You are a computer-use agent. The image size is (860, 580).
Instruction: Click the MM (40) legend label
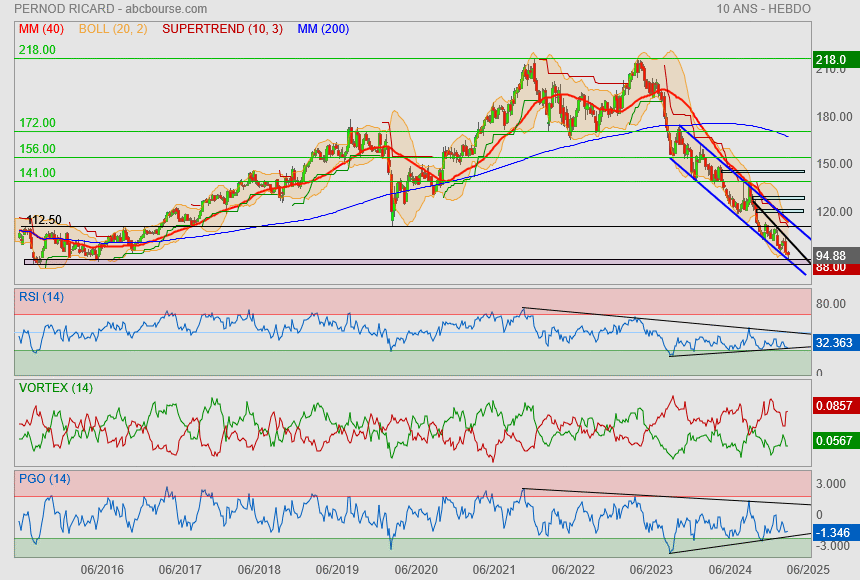(x=41, y=29)
